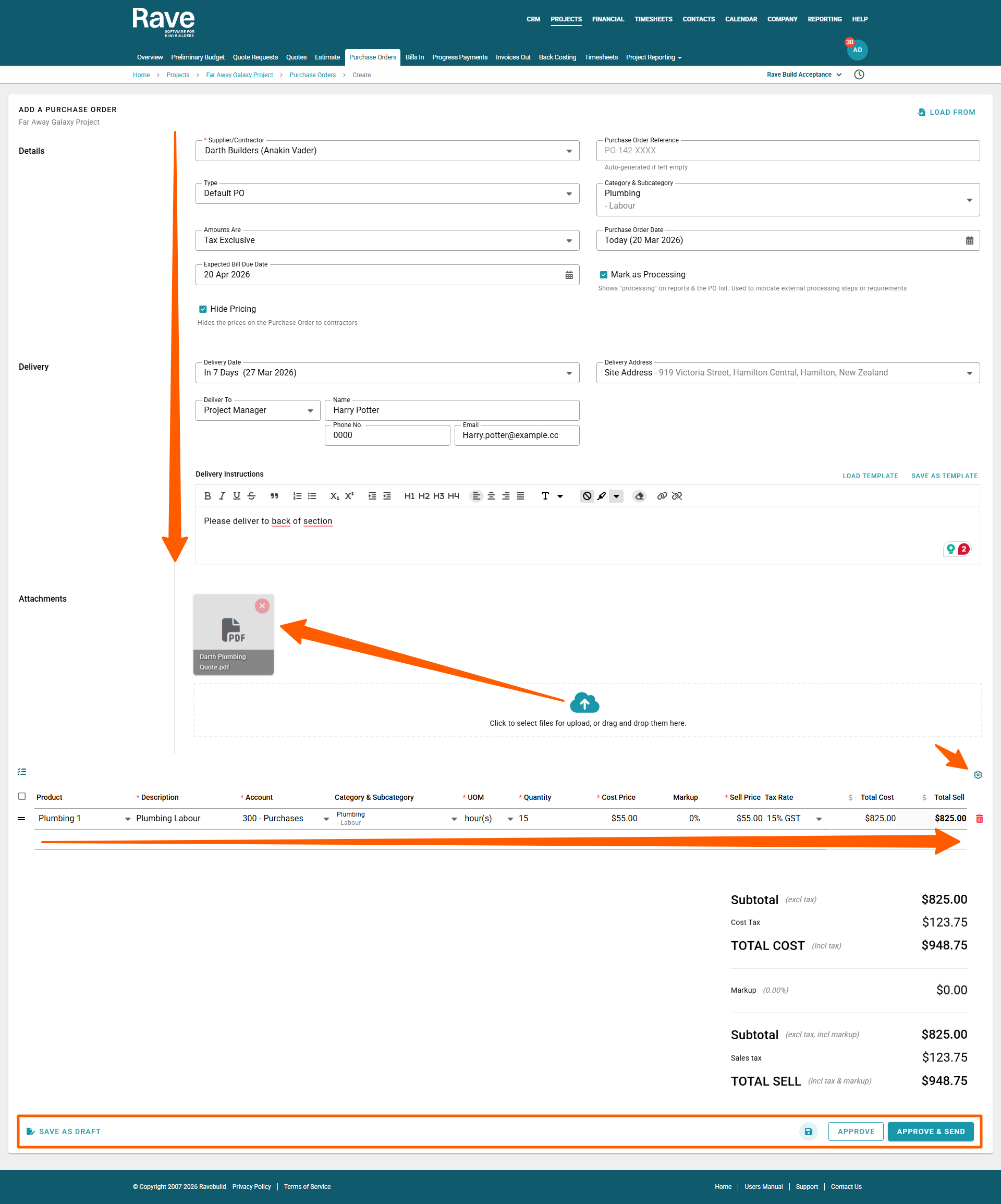Click the APPROVE & SEND button
The height and width of the screenshot is (1204, 1001).
tap(930, 1131)
